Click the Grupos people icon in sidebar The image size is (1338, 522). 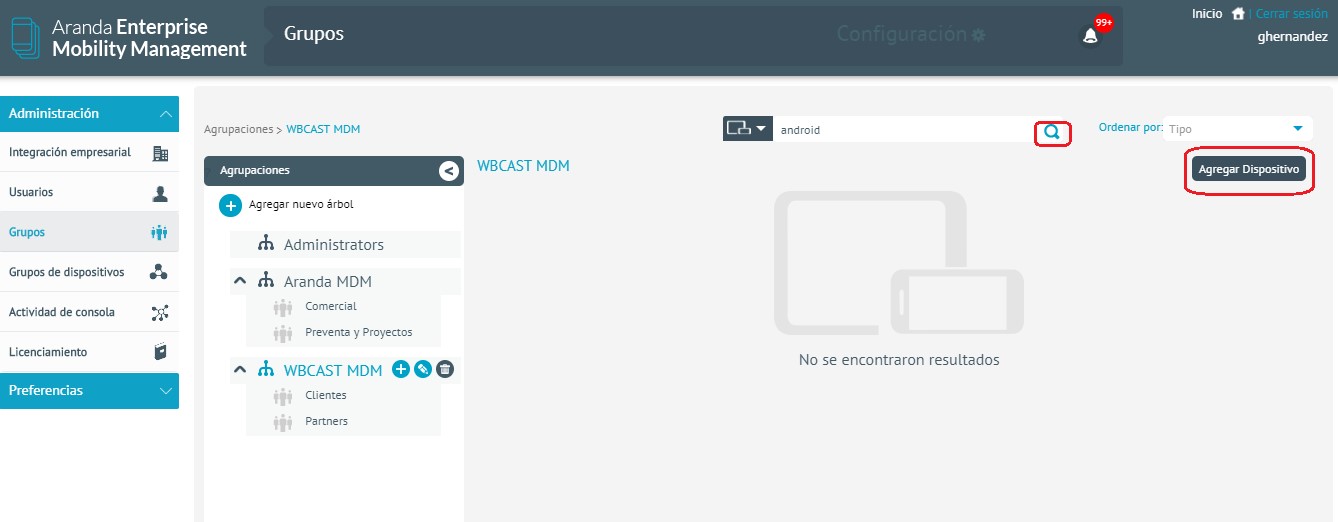(x=159, y=233)
